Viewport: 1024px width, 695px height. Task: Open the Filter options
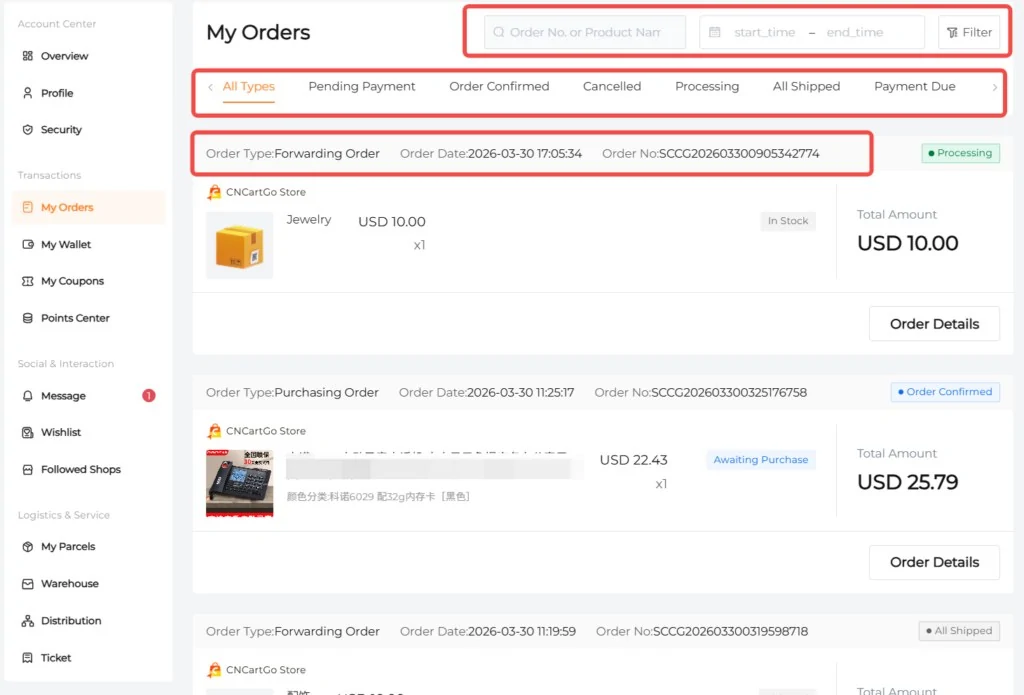pyautogui.click(x=969, y=32)
